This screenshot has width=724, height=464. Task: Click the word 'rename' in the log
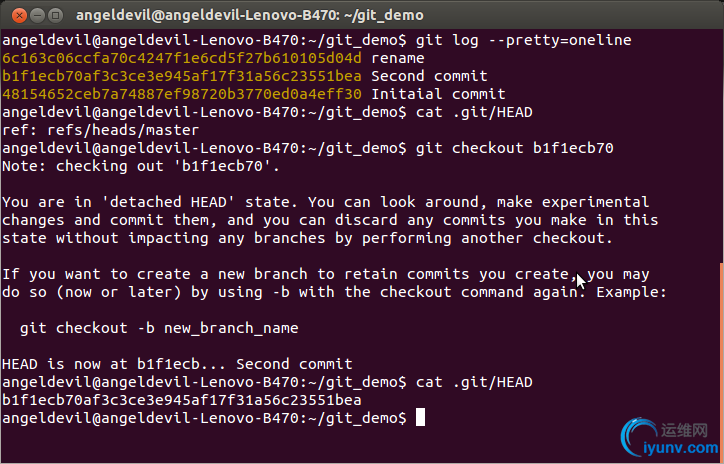398,57
